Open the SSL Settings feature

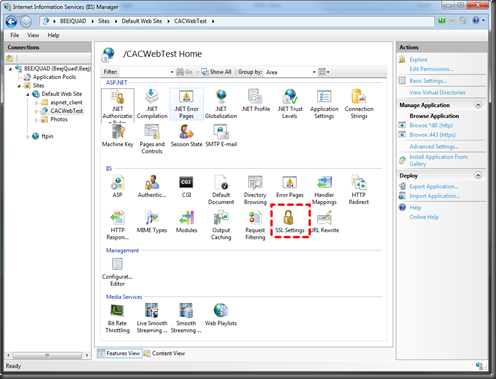pos(289,221)
